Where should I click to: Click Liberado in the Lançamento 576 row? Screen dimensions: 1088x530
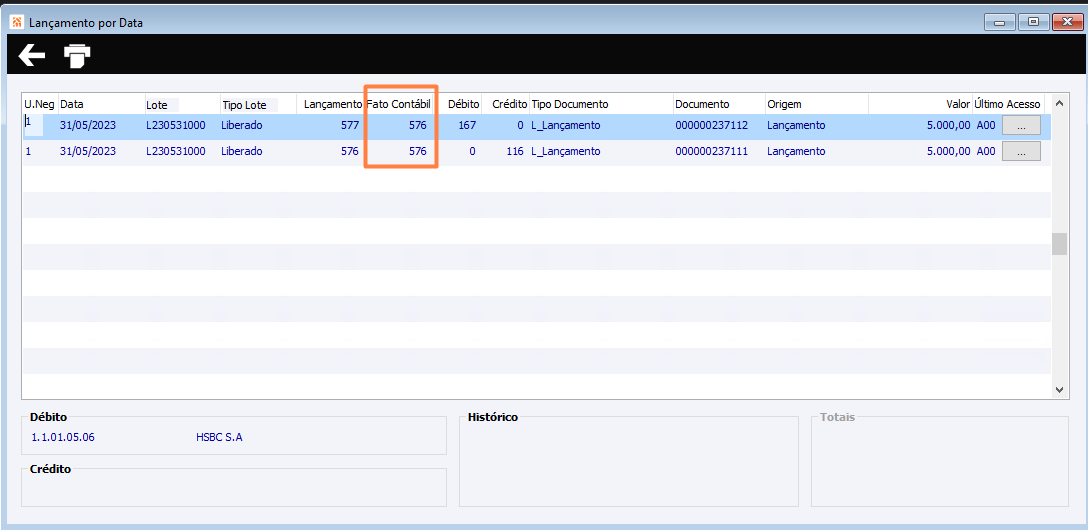(241, 151)
